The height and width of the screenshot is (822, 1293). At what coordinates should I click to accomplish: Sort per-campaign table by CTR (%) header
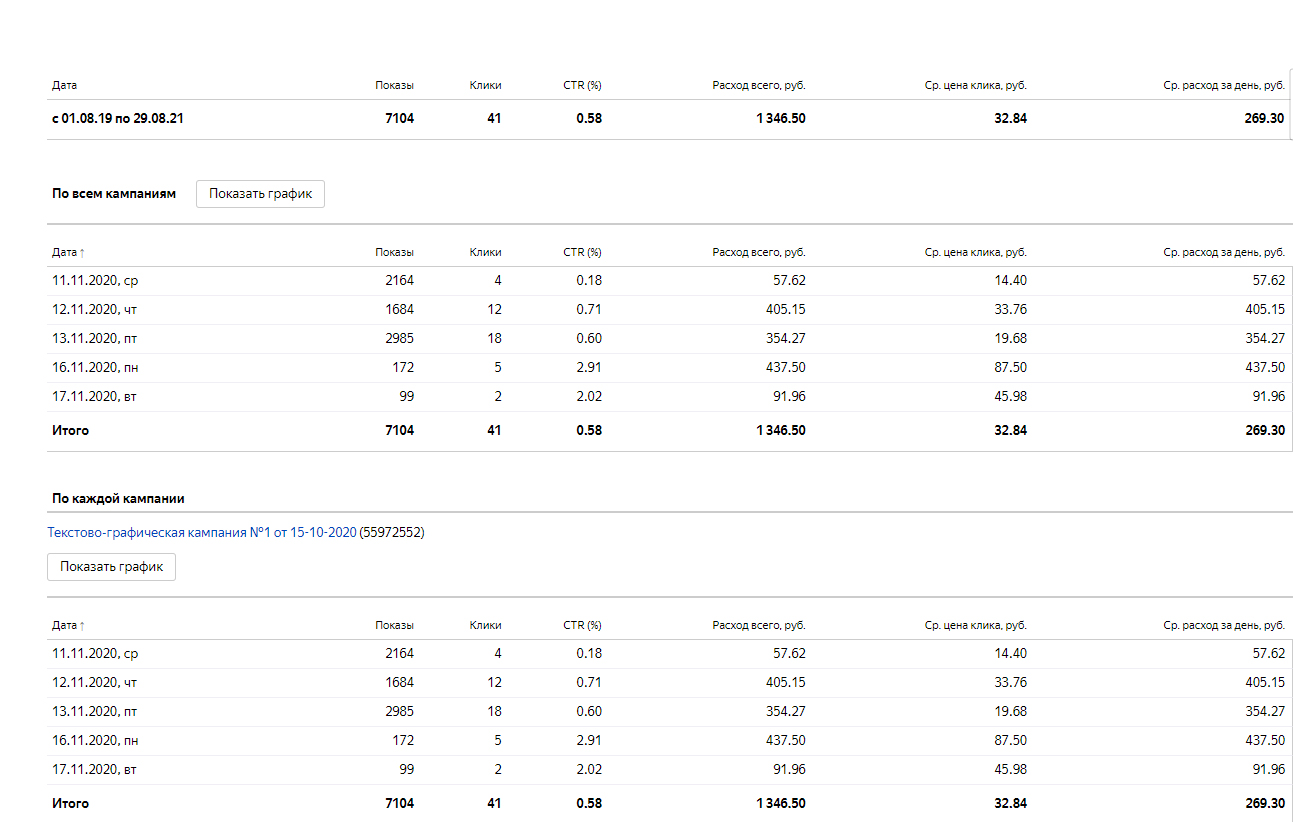click(582, 626)
